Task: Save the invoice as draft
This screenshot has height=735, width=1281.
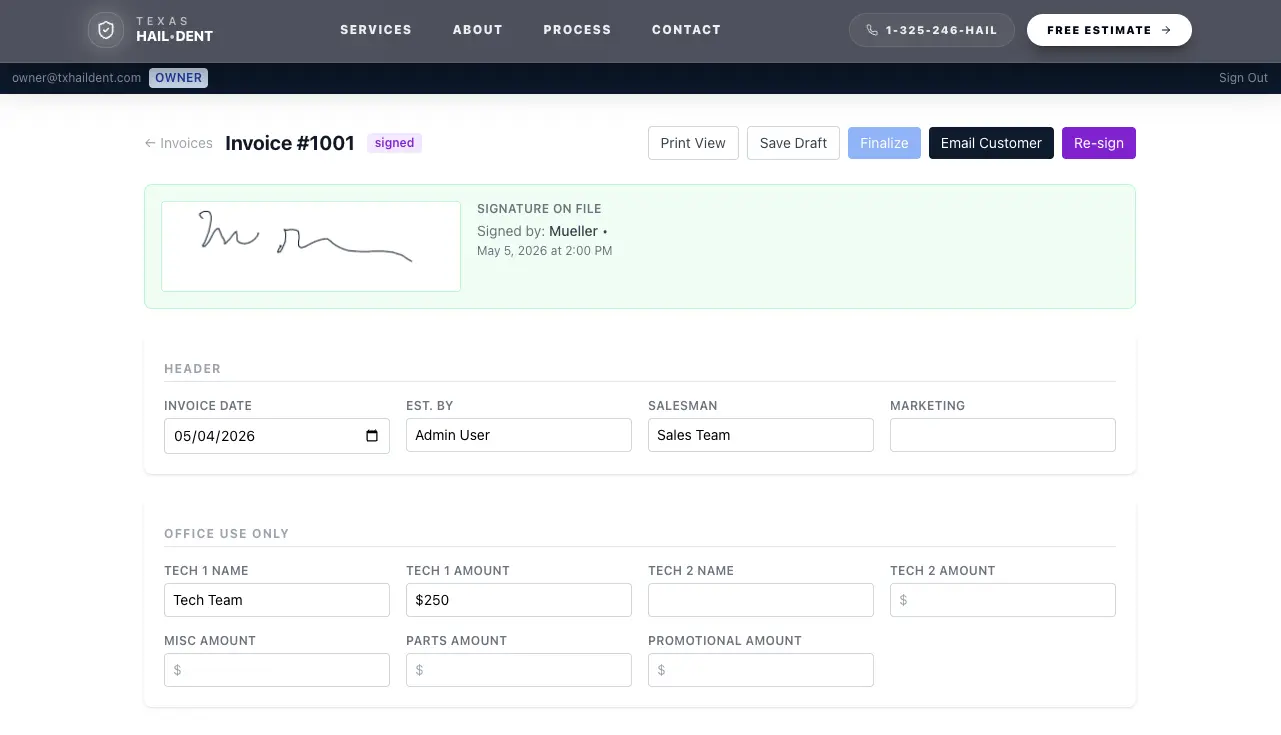Action: pos(793,143)
